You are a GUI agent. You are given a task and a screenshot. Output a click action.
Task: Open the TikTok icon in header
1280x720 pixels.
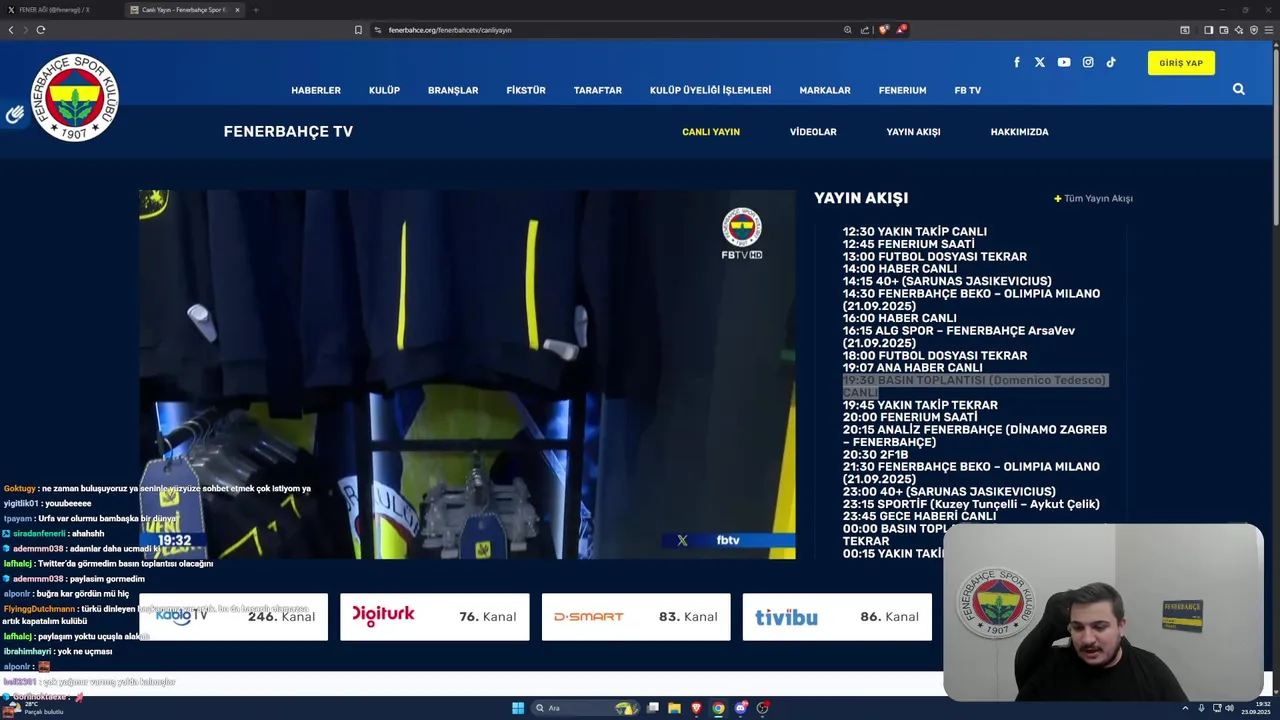tap(1111, 62)
